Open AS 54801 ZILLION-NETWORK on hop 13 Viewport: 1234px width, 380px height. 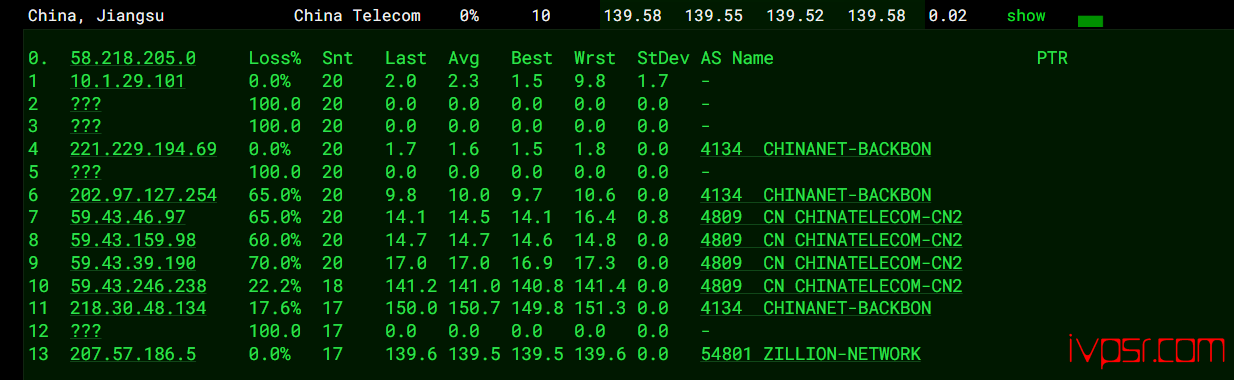click(x=811, y=354)
